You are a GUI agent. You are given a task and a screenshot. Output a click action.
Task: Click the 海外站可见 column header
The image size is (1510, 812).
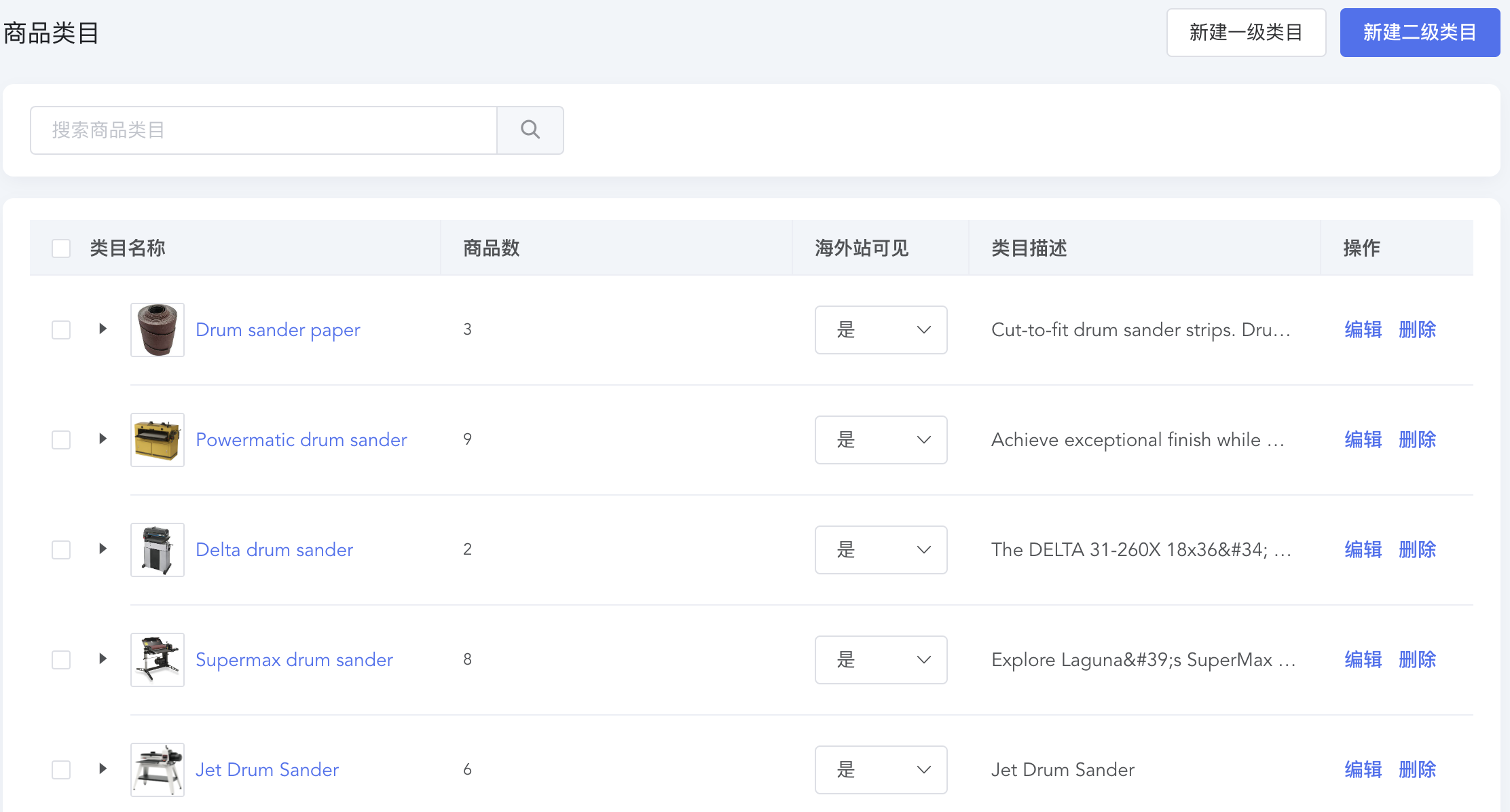(862, 248)
